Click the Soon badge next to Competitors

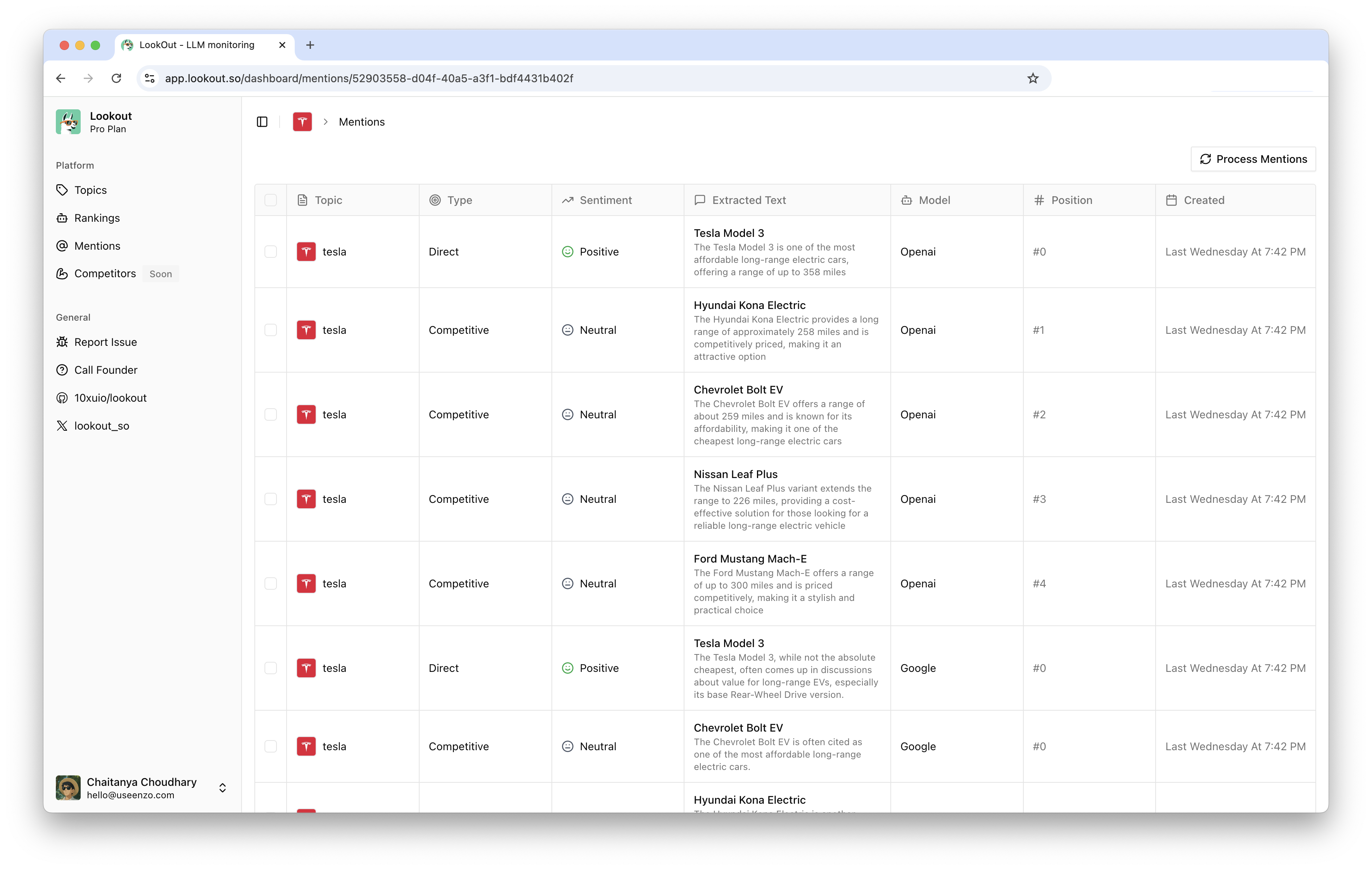click(161, 274)
